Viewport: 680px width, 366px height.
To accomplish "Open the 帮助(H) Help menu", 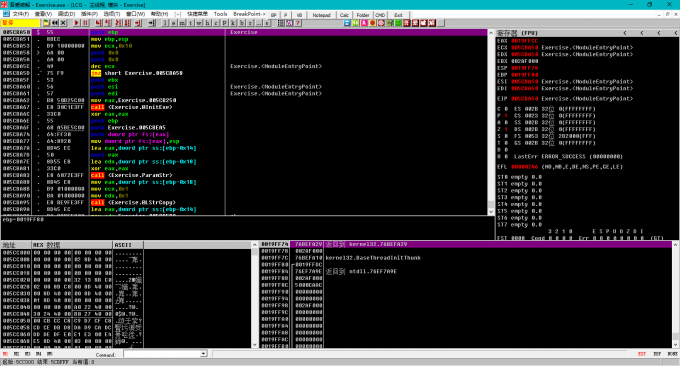I will click(x=159, y=14).
